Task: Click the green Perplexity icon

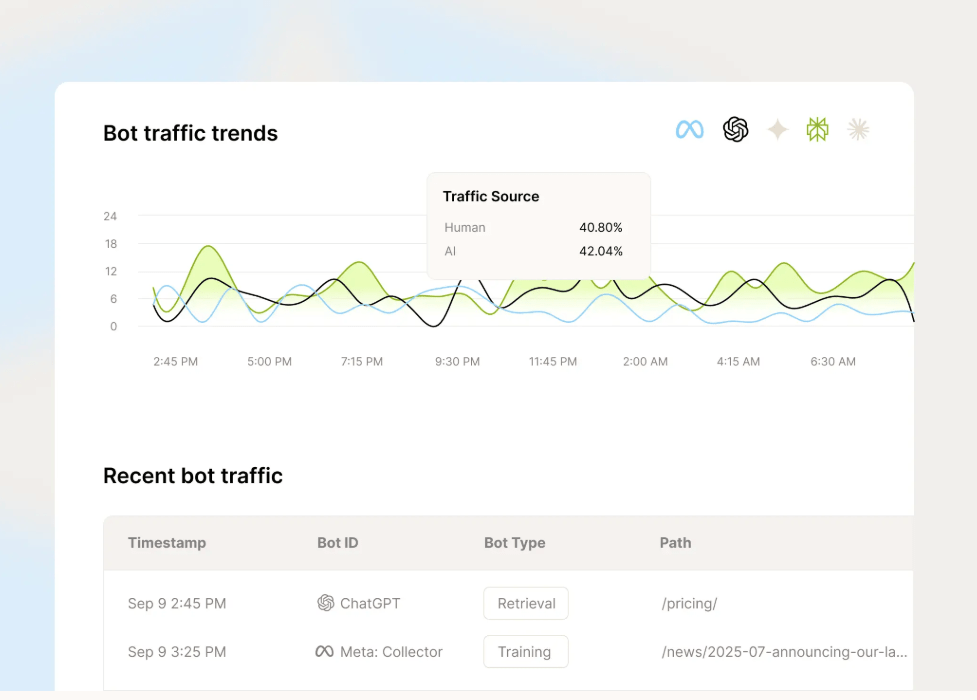Action: point(817,129)
